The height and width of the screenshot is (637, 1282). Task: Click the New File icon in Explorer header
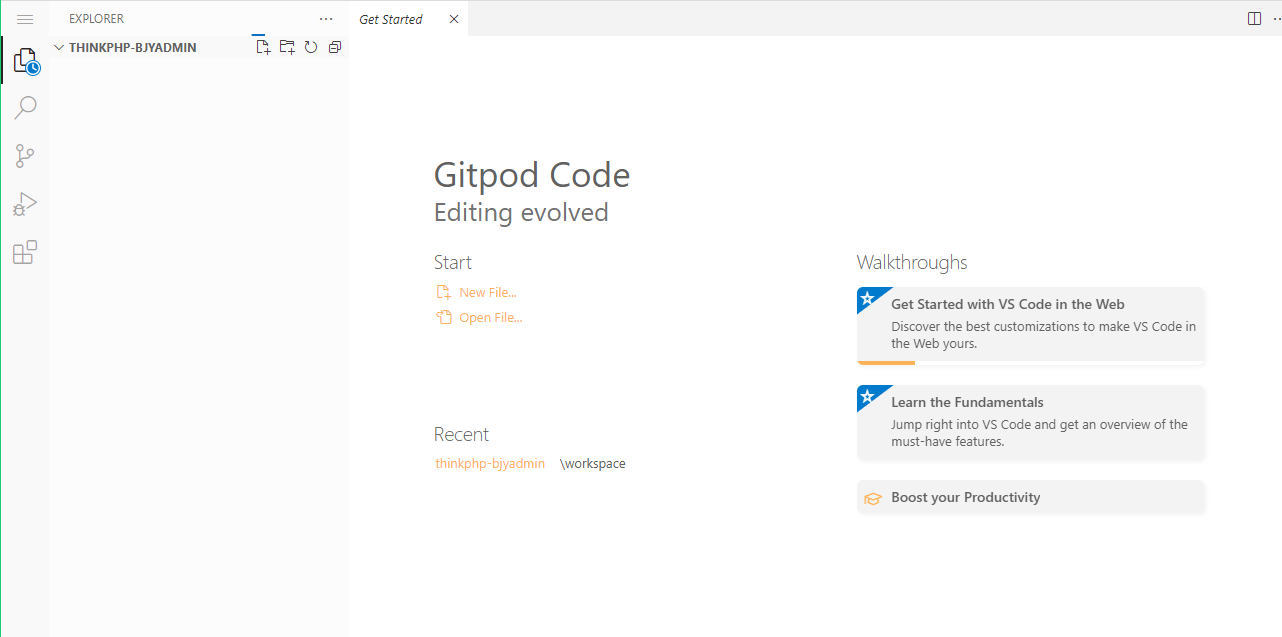[x=263, y=47]
